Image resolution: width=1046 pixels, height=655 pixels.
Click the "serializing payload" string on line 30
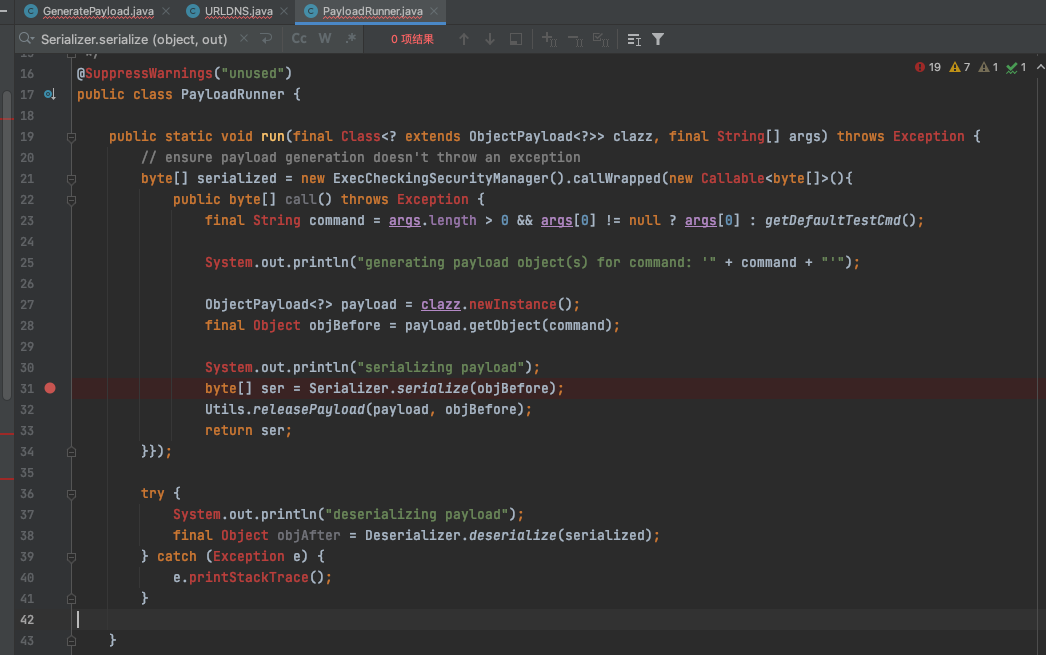click(440, 368)
